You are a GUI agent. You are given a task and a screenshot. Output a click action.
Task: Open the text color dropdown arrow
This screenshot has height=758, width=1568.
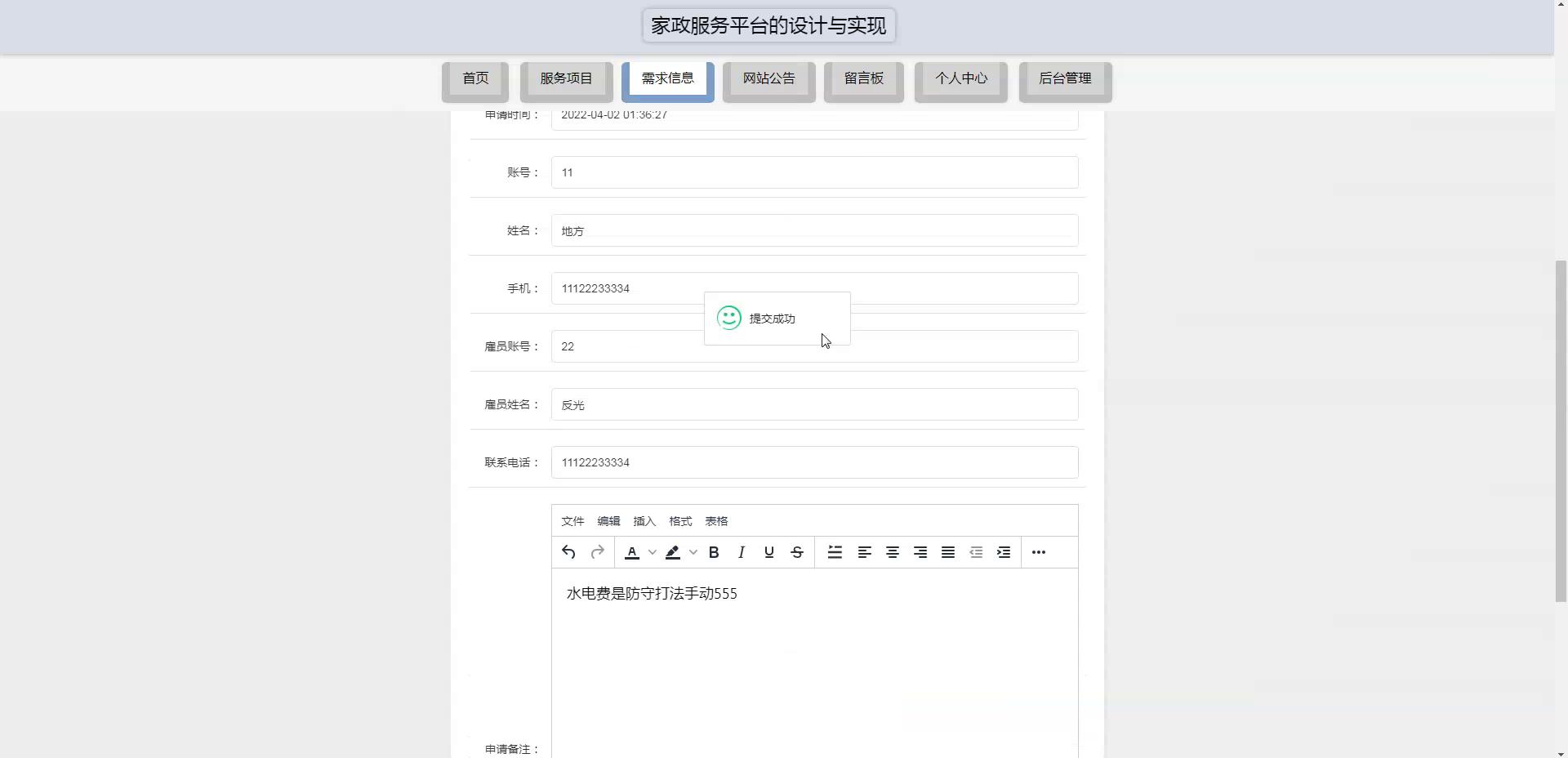pyautogui.click(x=652, y=552)
